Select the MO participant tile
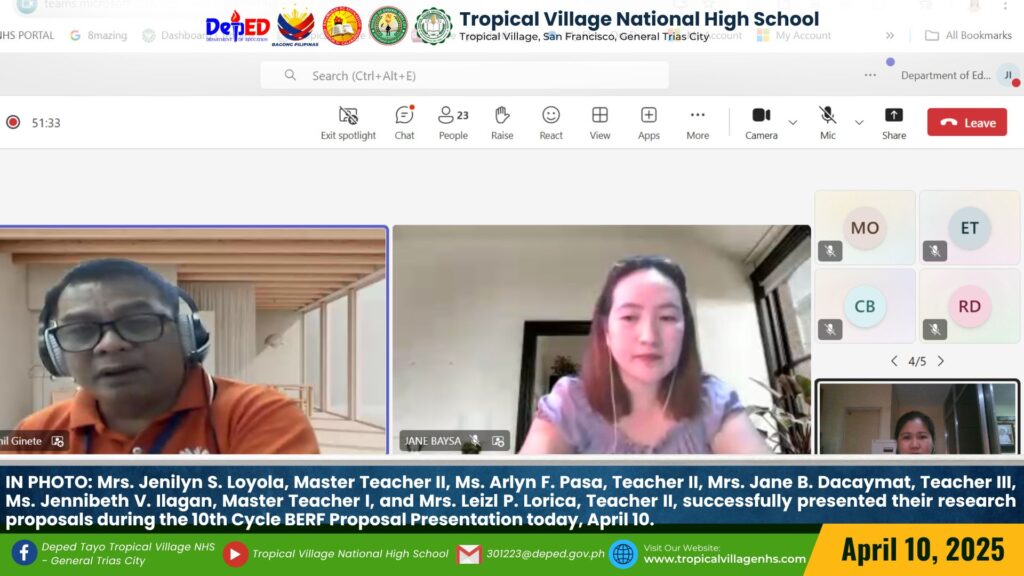This screenshot has height=576, width=1024. coord(865,228)
